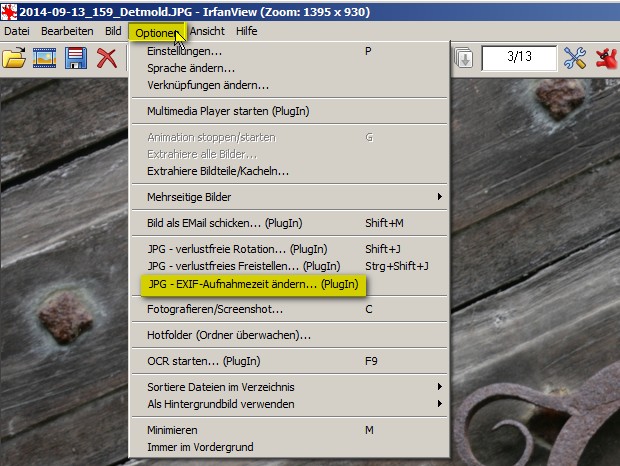Open file with the folder icon

click(14, 58)
